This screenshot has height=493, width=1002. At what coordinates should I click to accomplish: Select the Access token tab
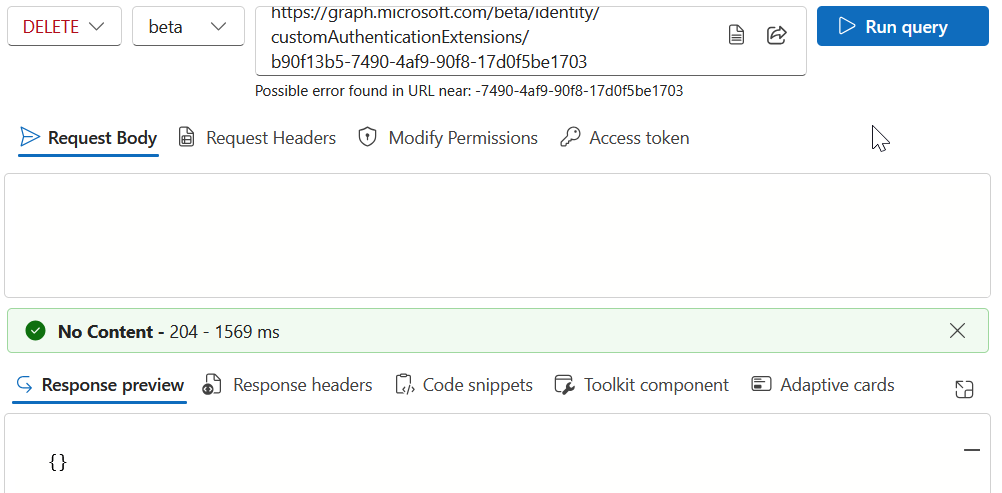tap(624, 138)
